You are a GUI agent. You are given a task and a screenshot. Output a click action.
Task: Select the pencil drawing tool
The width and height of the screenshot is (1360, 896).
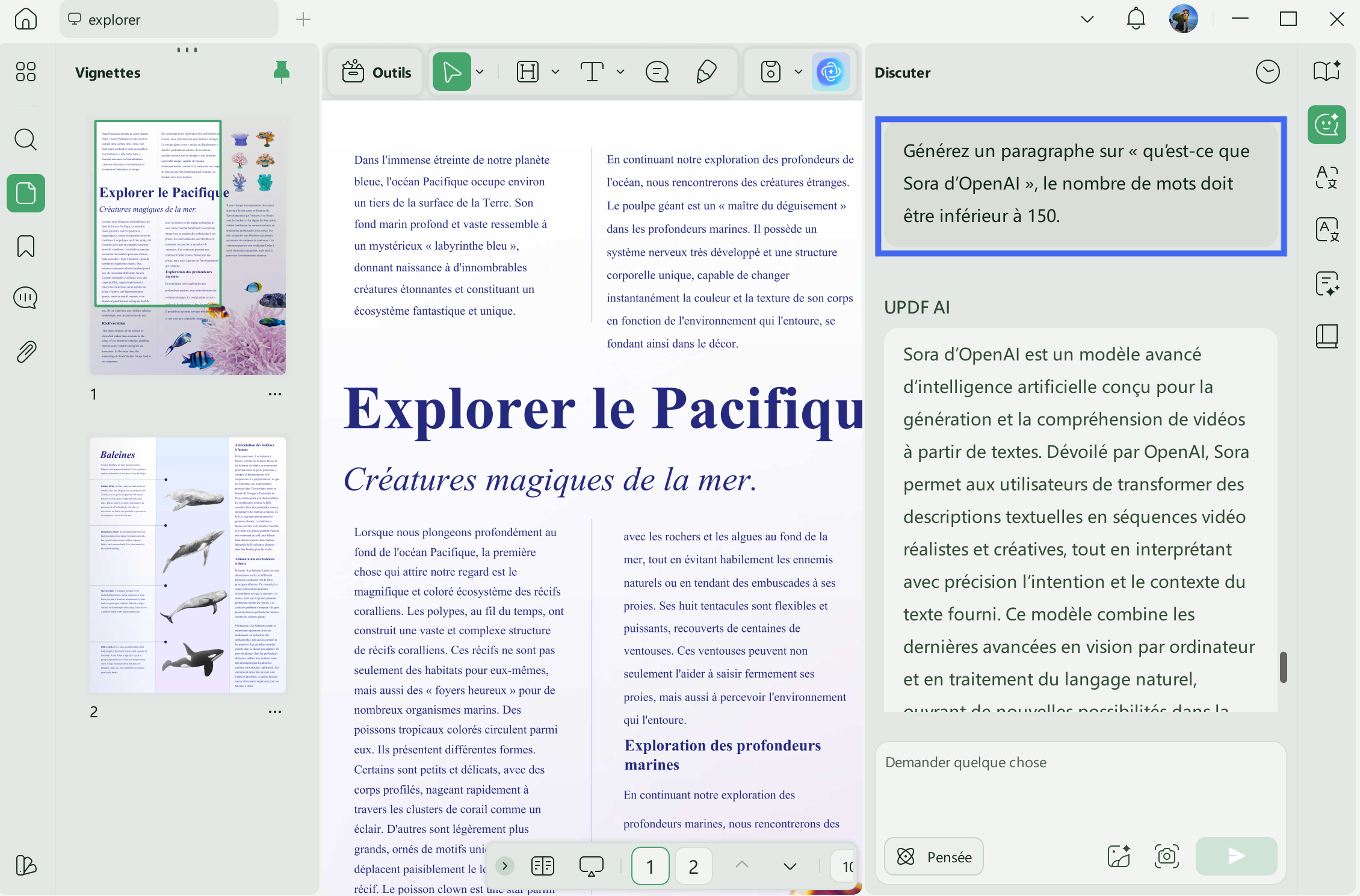click(x=706, y=72)
